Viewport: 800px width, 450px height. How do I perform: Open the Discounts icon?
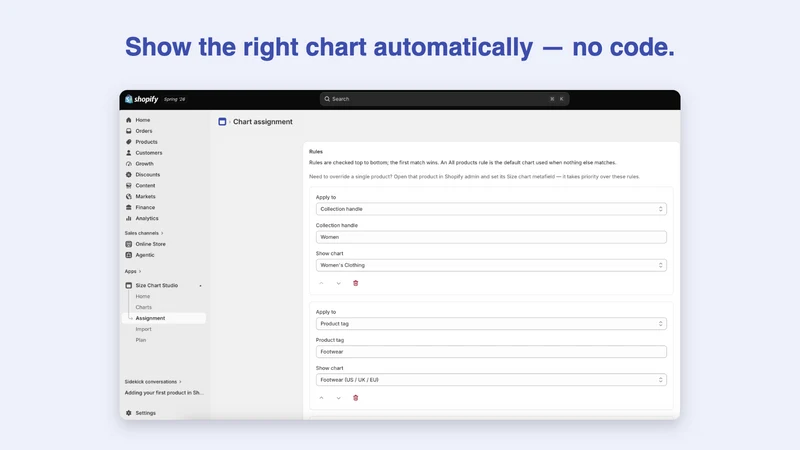129,174
